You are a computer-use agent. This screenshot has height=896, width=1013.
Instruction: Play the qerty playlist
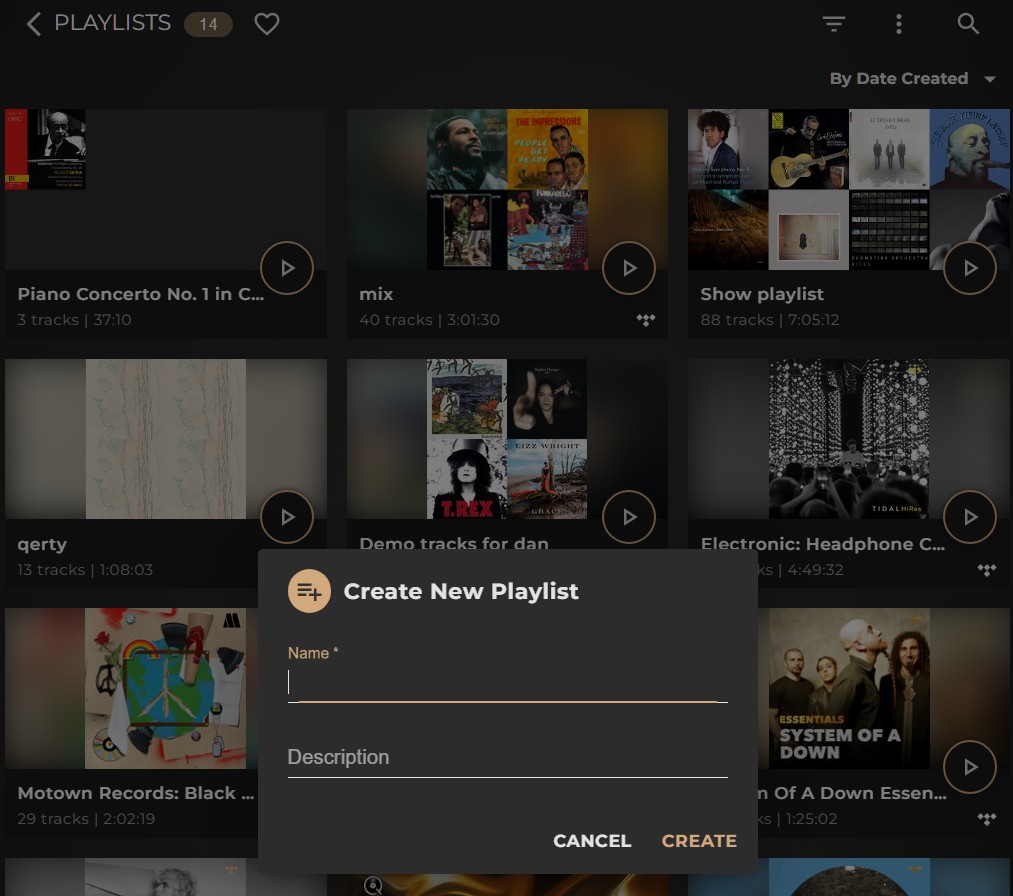(x=287, y=518)
